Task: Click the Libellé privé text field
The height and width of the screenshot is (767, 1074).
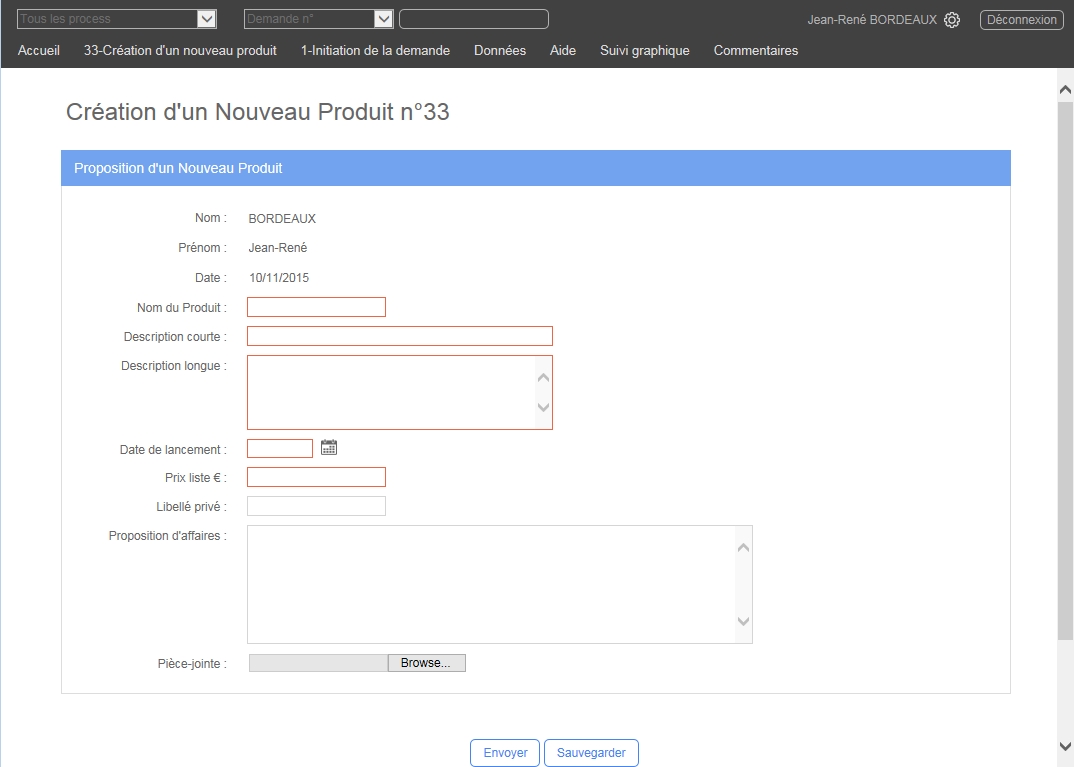Action: tap(316, 506)
